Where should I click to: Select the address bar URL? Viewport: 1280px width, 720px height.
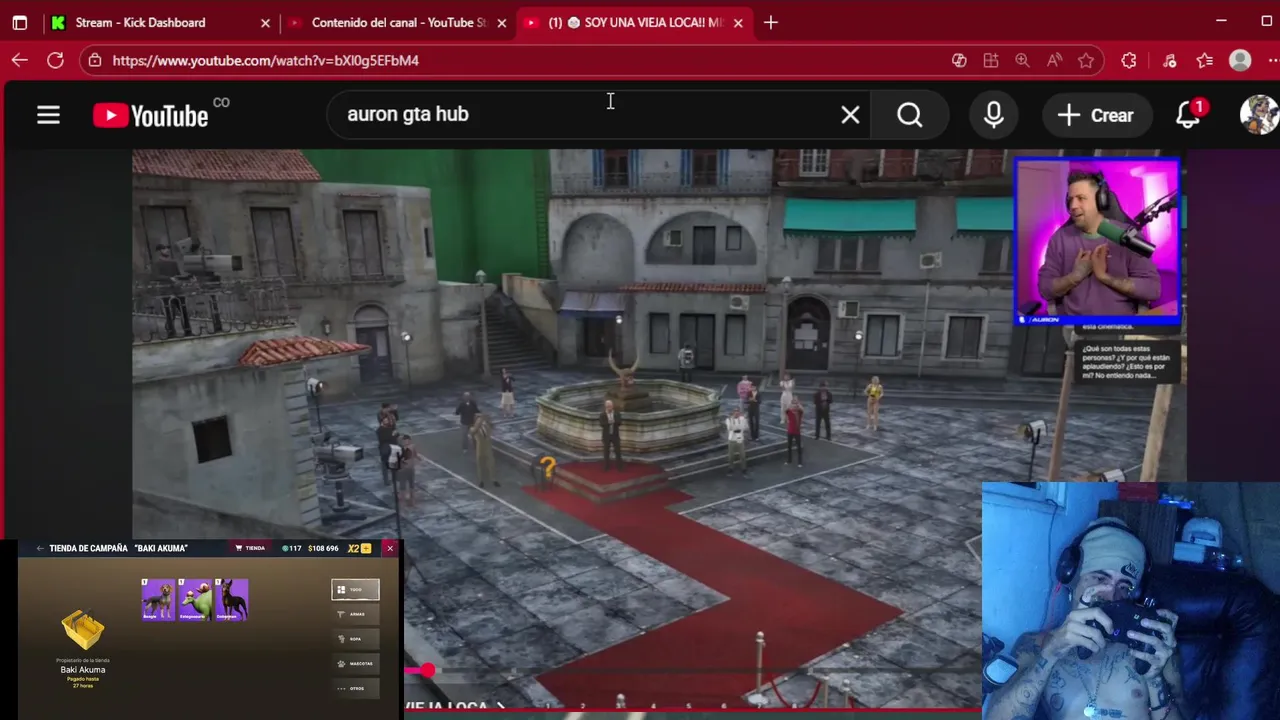(x=265, y=60)
